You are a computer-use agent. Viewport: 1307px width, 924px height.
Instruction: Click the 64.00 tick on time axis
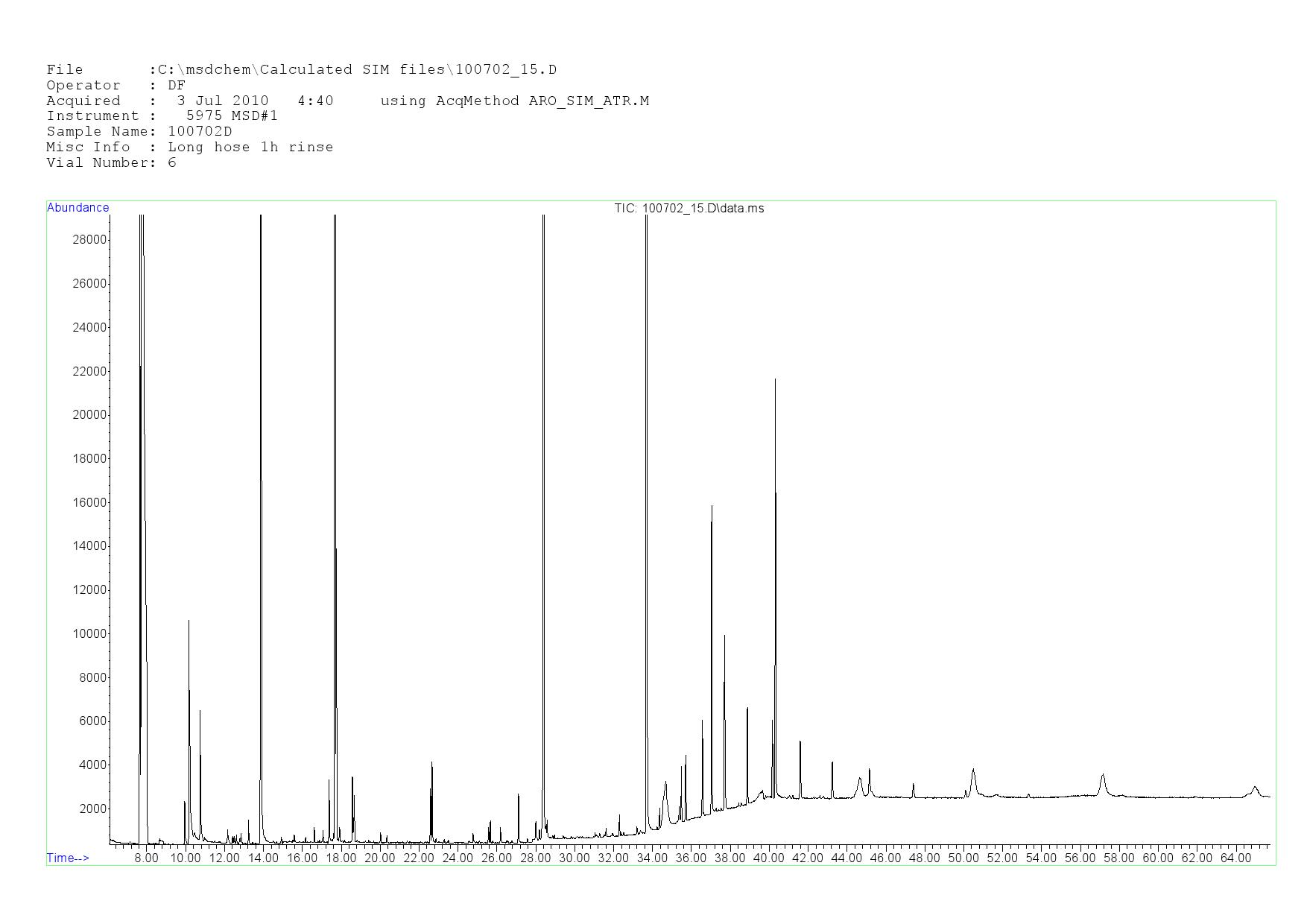point(1235,858)
